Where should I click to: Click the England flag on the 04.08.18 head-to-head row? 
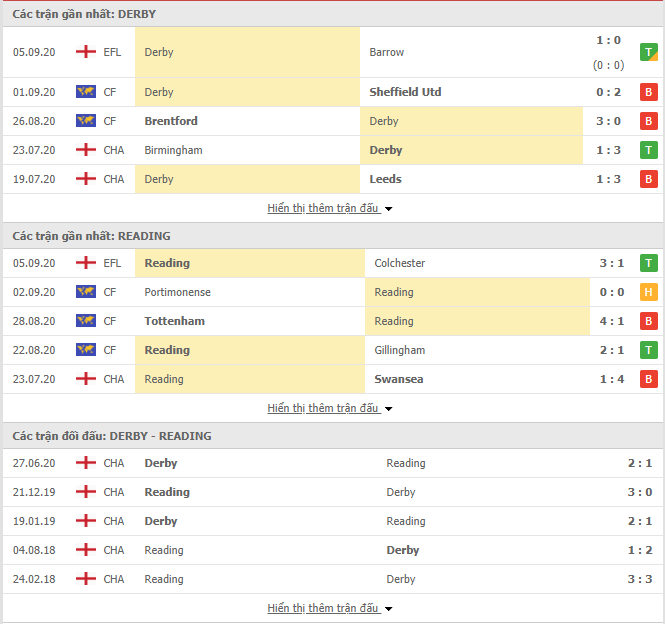(86, 549)
